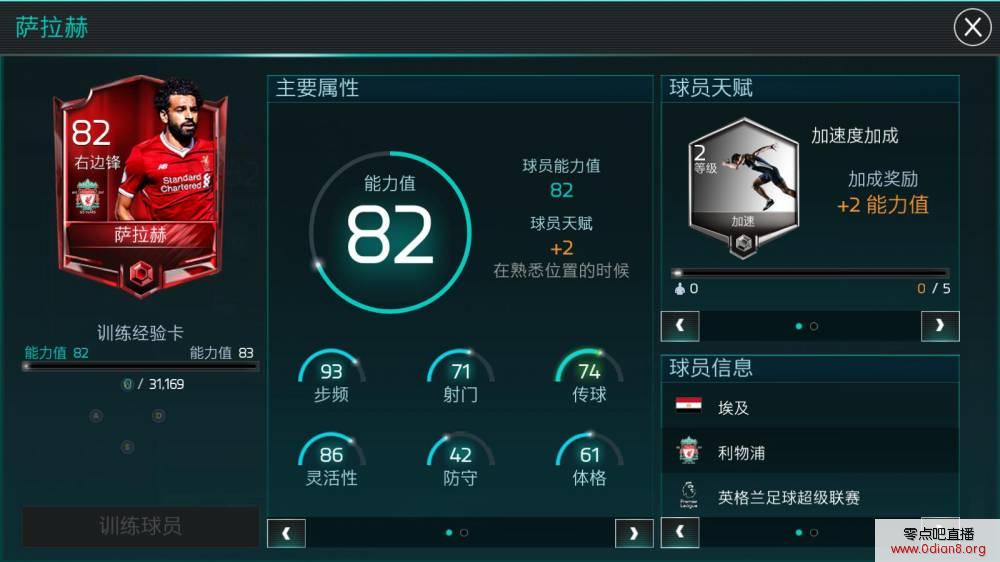The height and width of the screenshot is (562, 1000).
Task: Tap the Premier League logo icon
Action: click(689, 495)
